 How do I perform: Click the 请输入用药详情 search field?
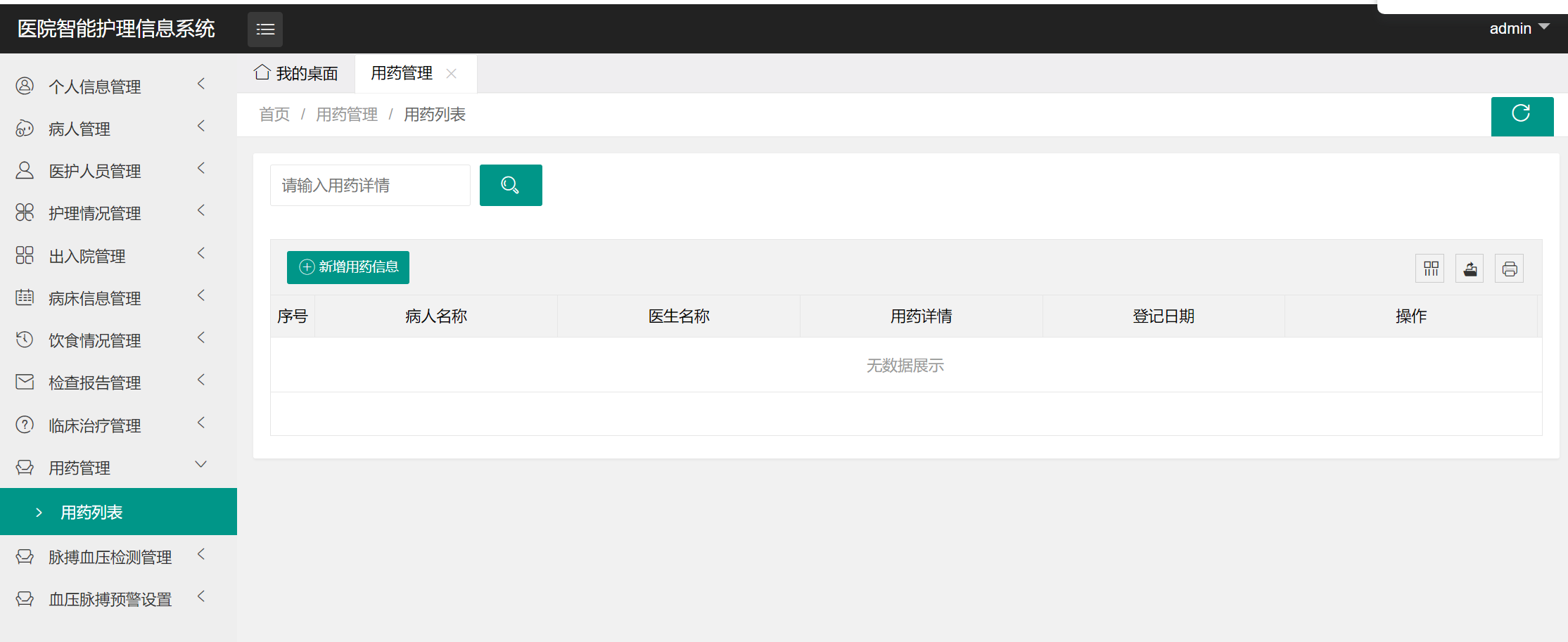click(x=370, y=186)
